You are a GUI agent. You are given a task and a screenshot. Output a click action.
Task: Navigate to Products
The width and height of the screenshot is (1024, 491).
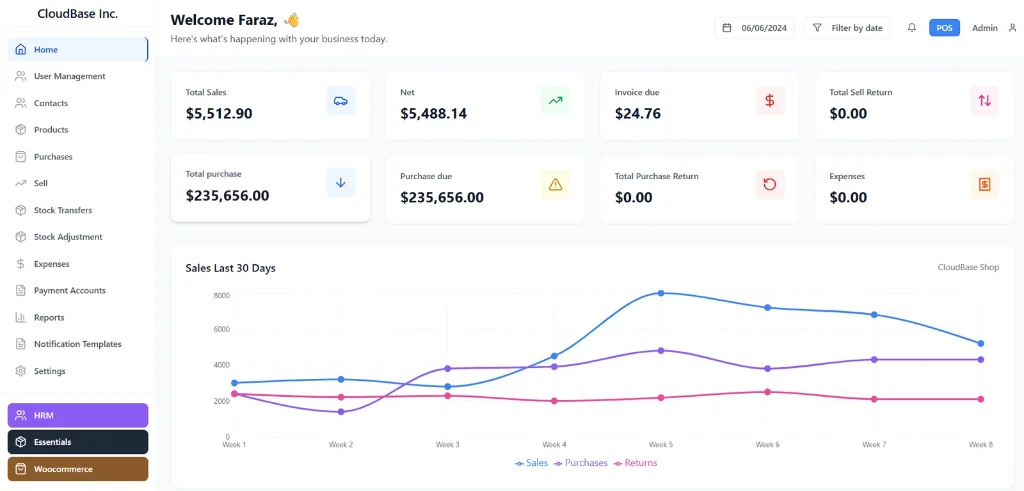78,130
